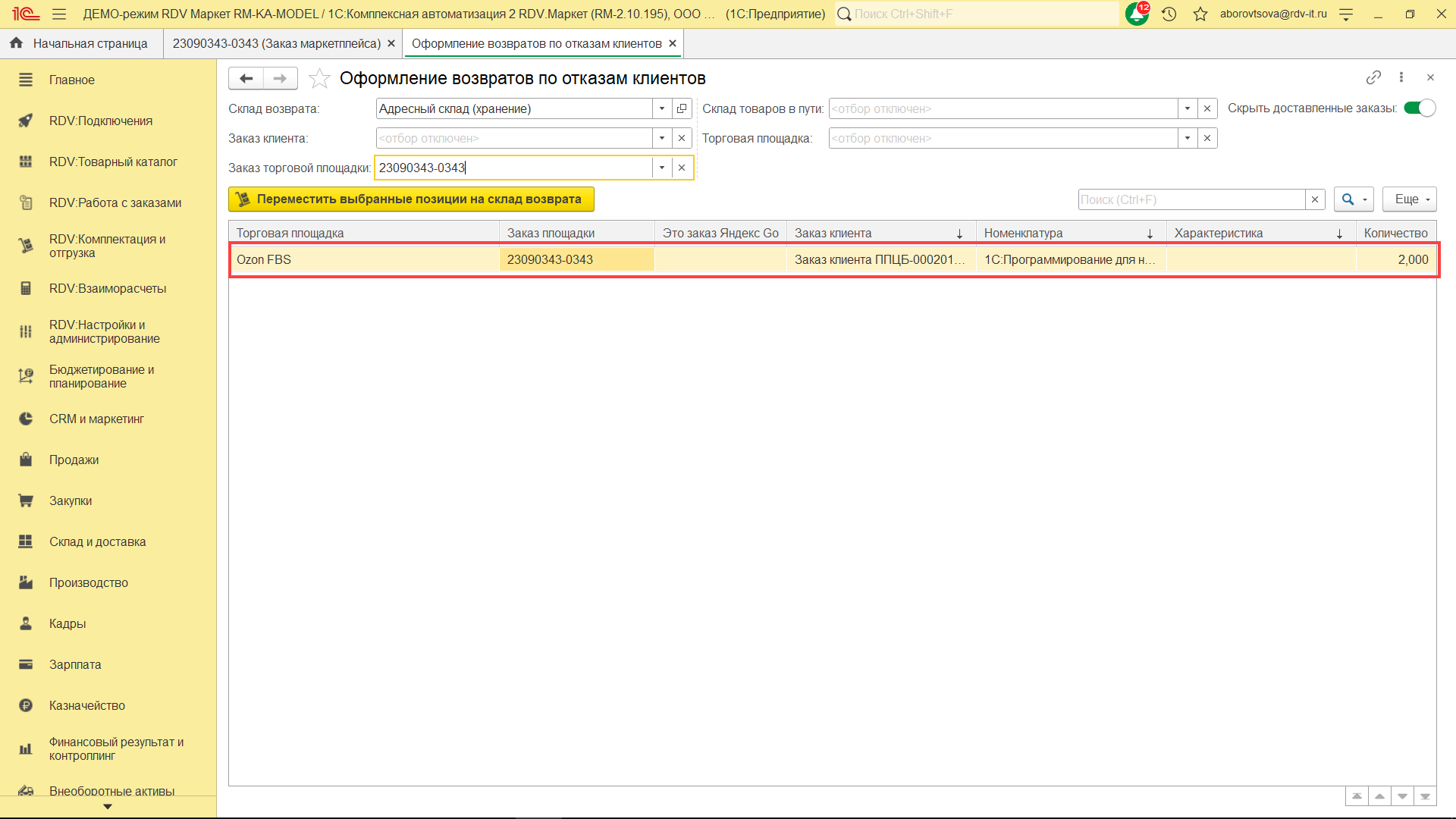Click Переместить выбранные позиции на склад возврата
This screenshot has height=819, width=1456.
[x=411, y=199]
